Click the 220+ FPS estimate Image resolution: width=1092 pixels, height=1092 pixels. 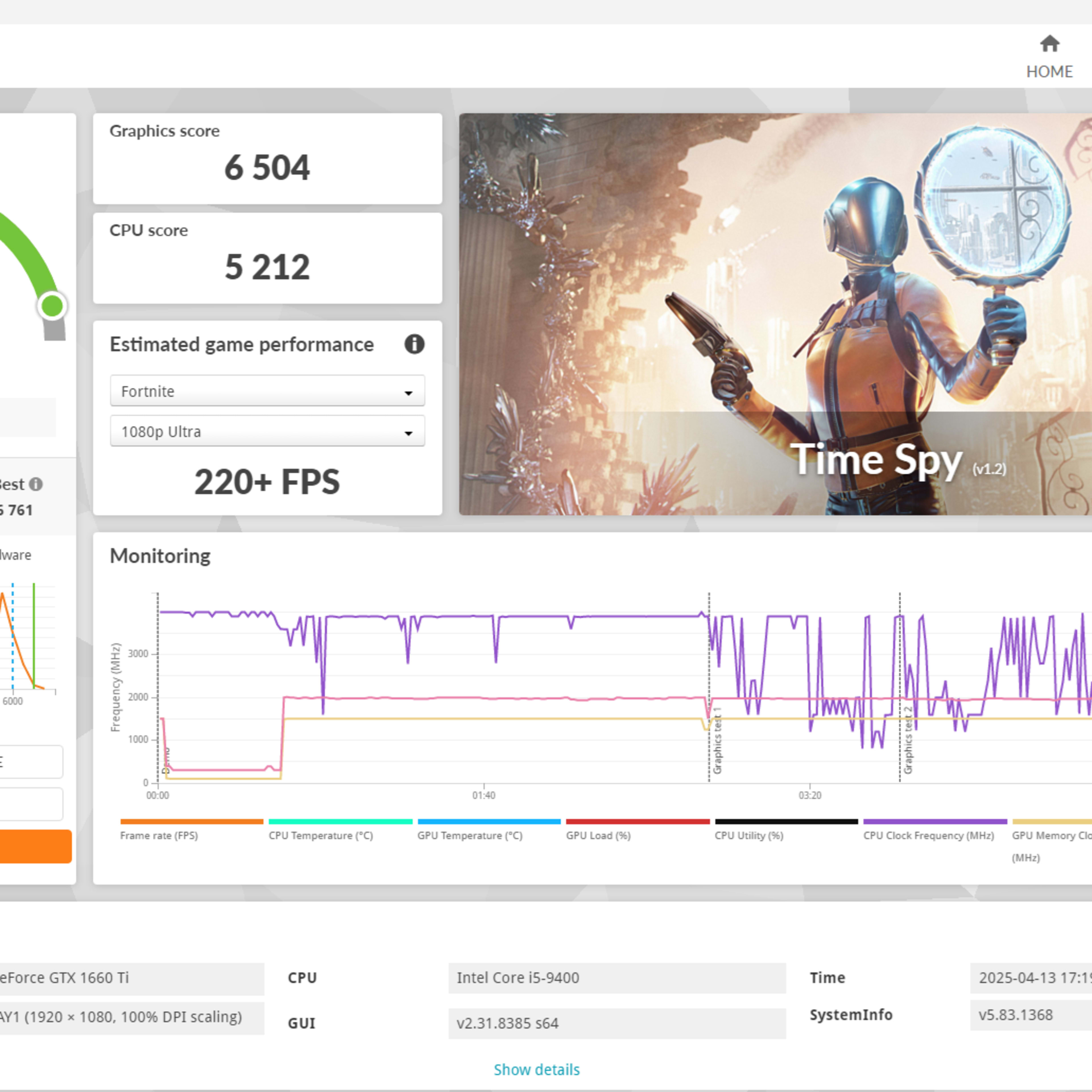[267, 482]
